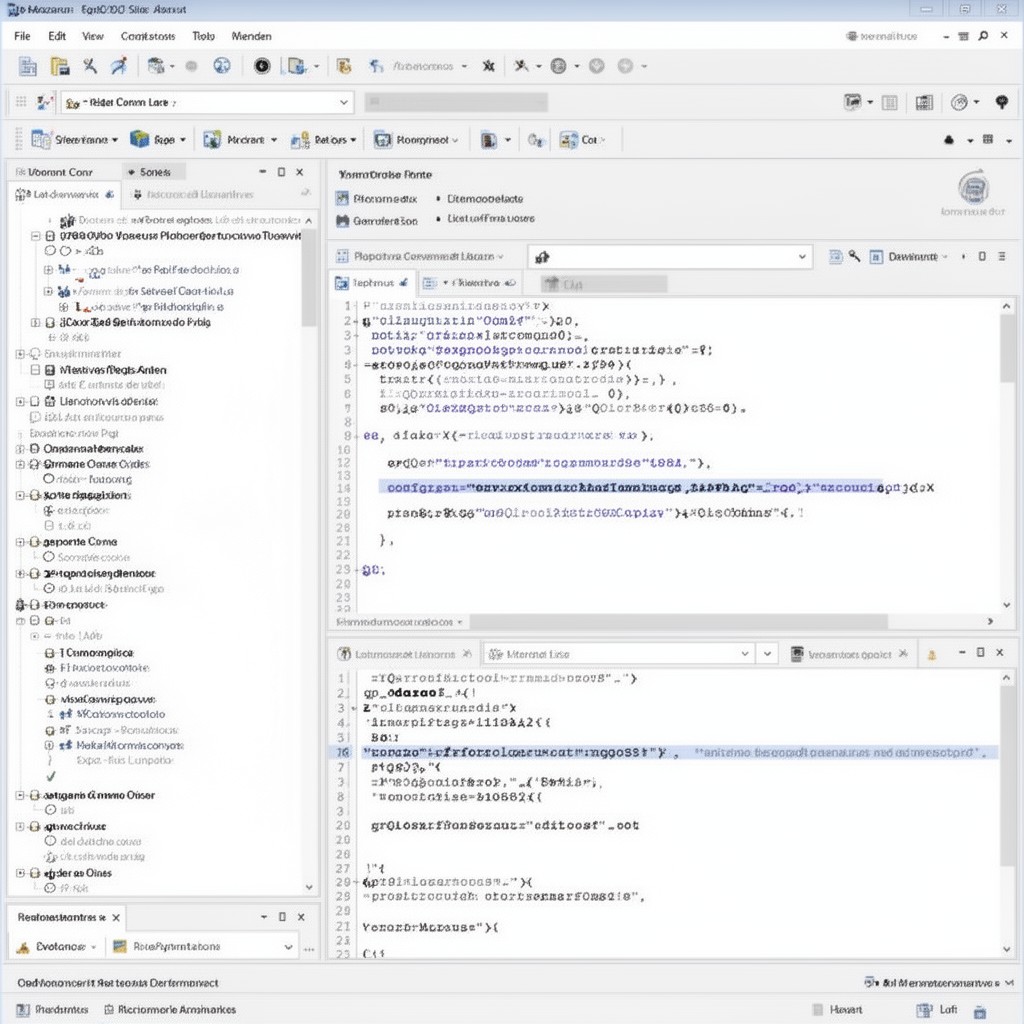Toggle the checkbox beside T Camoxmgitsce
Image resolution: width=1024 pixels, height=1024 pixels.
click(50, 653)
